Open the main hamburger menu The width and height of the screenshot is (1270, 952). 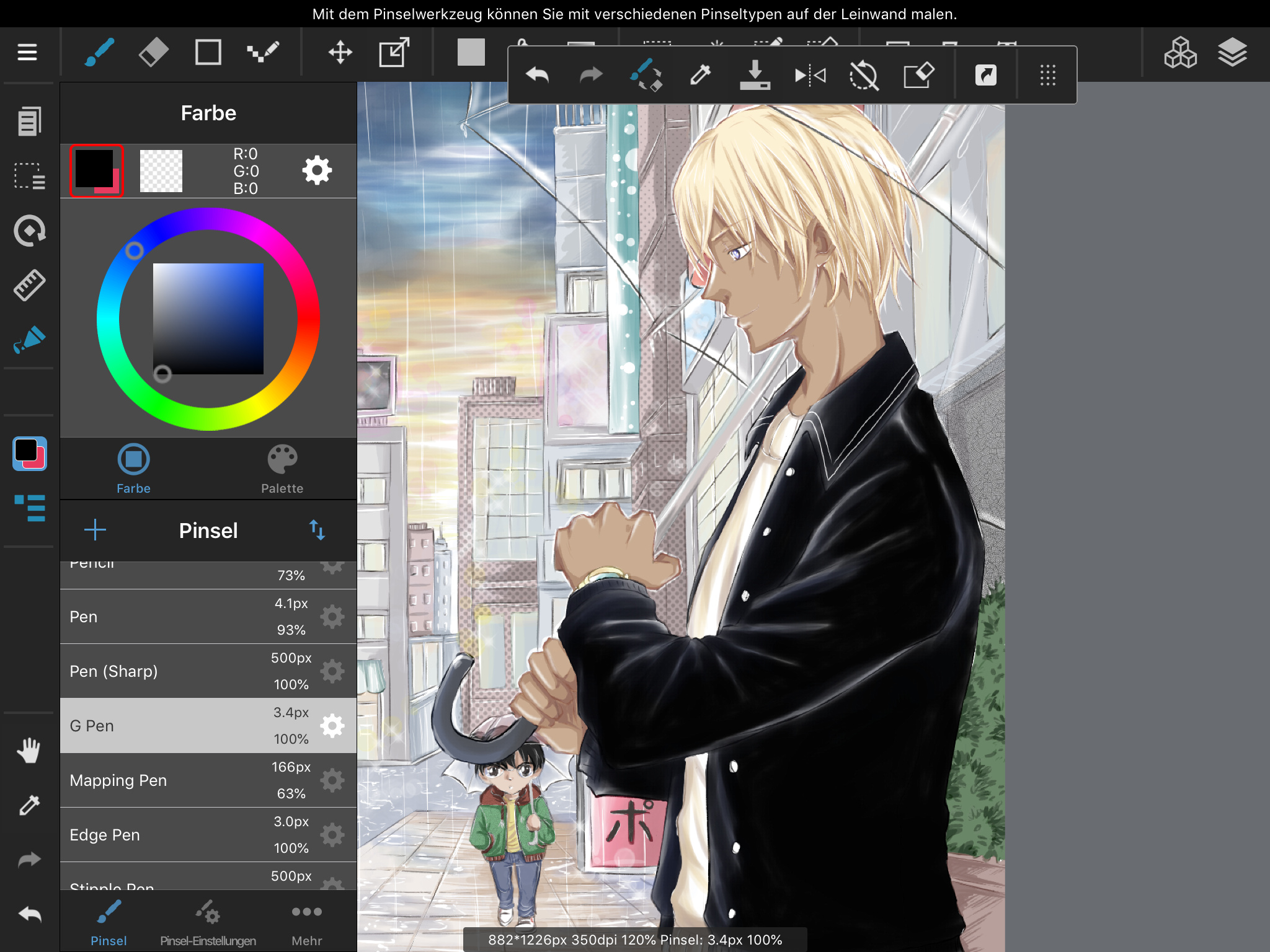click(x=27, y=52)
